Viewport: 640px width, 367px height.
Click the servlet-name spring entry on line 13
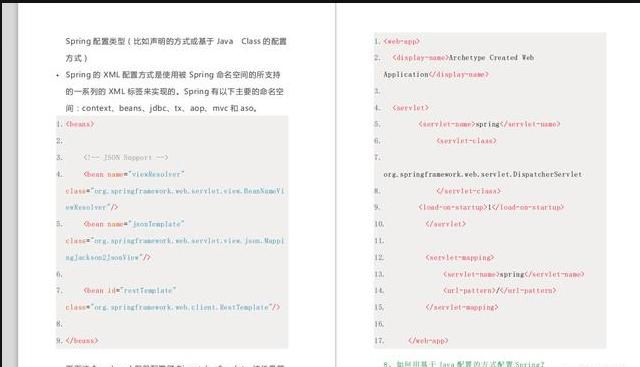[514, 274]
